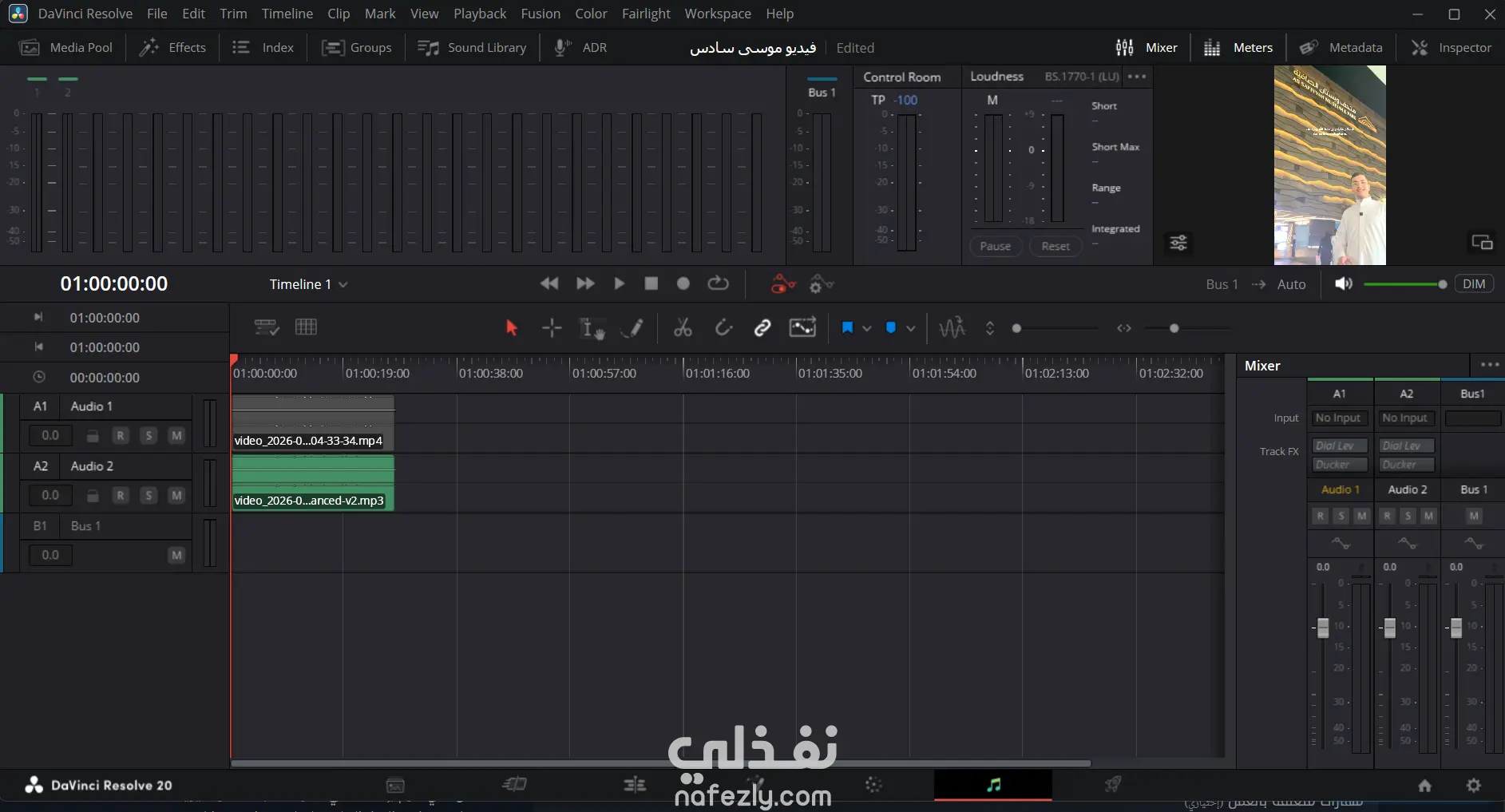The image size is (1505, 812).
Task: Toggle the snapping magnet icon
Action: [x=723, y=327]
